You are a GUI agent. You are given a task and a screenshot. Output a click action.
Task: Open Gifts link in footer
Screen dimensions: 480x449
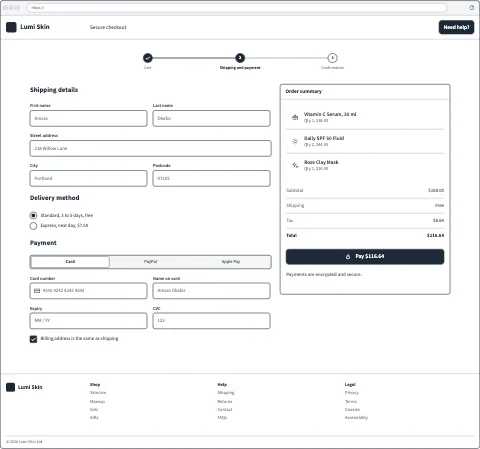[94, 417]
